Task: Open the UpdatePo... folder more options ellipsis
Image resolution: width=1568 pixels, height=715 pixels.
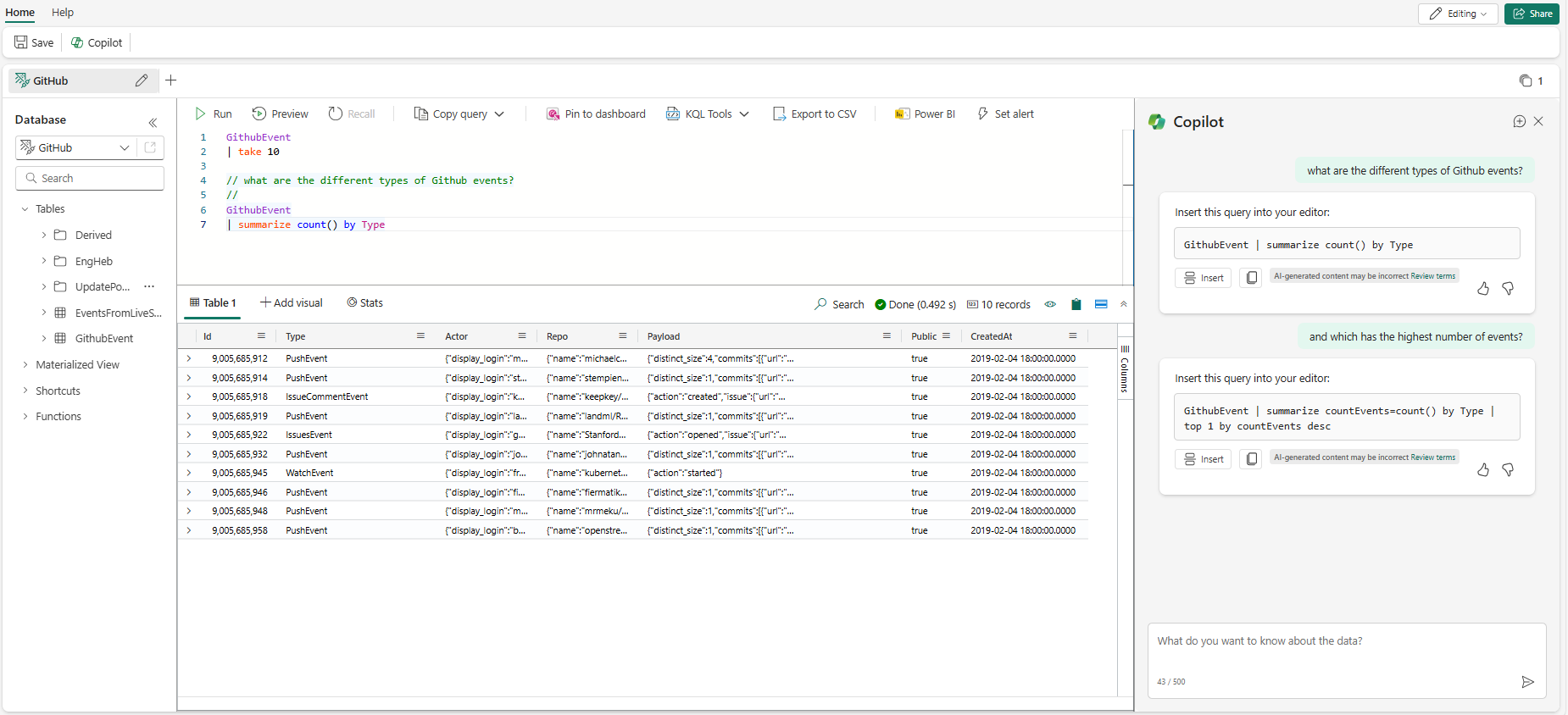Action: (x=149, y=286)
